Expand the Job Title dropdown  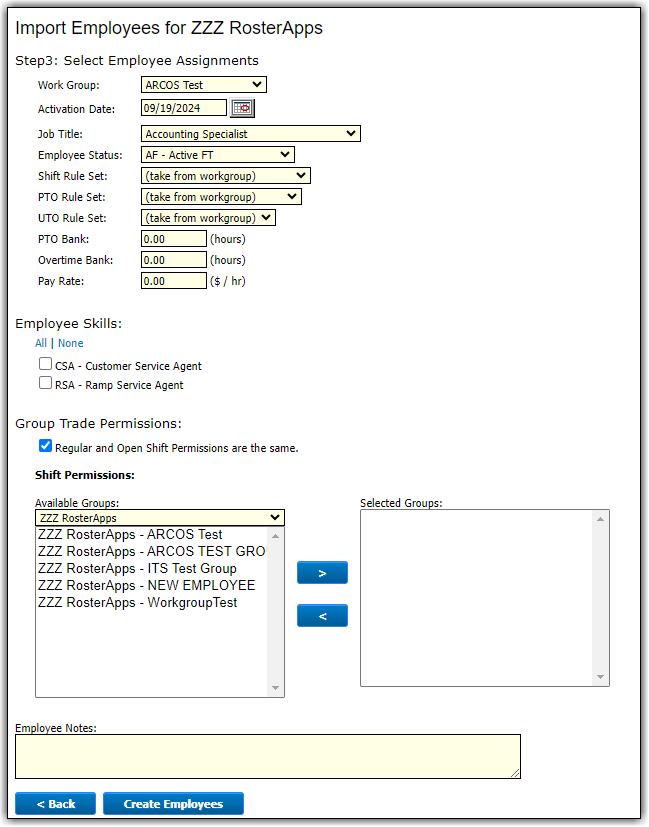250,133
